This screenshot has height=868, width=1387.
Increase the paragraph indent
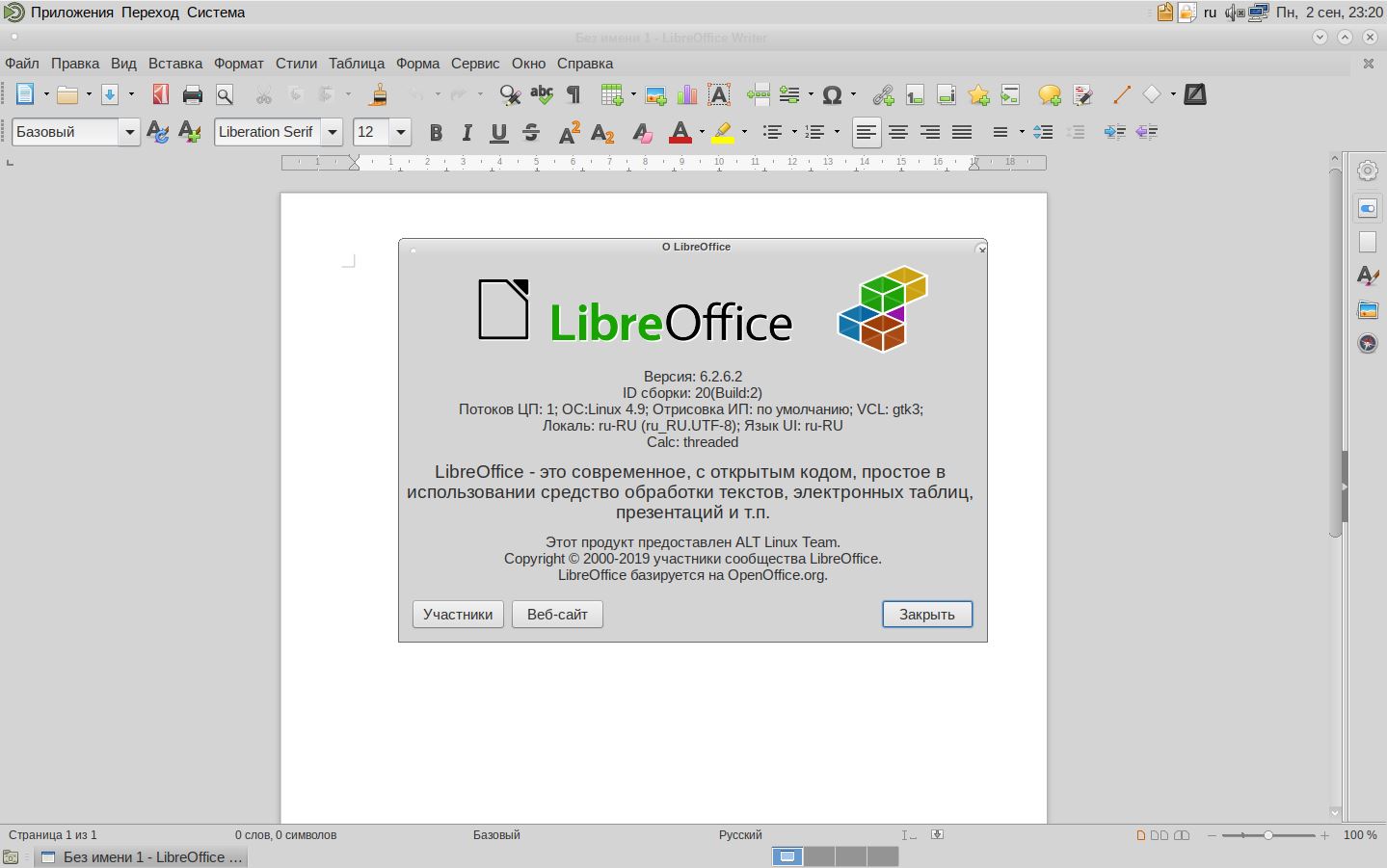coord(1114,132)
